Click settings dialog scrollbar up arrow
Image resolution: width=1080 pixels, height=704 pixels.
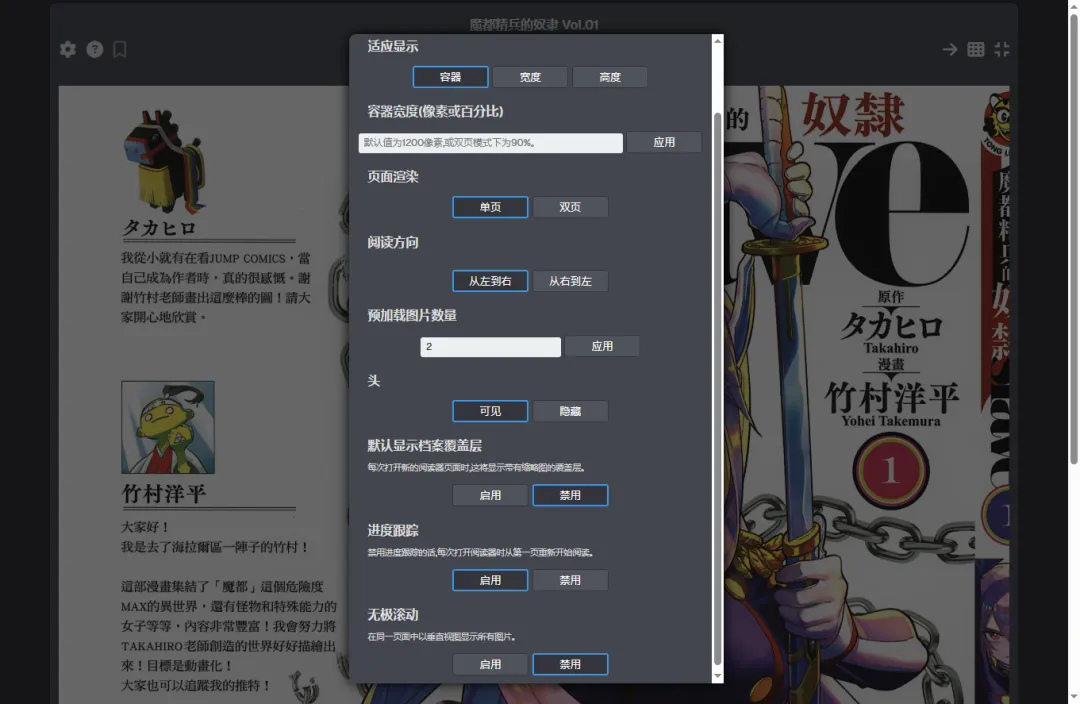click(718, 41)
